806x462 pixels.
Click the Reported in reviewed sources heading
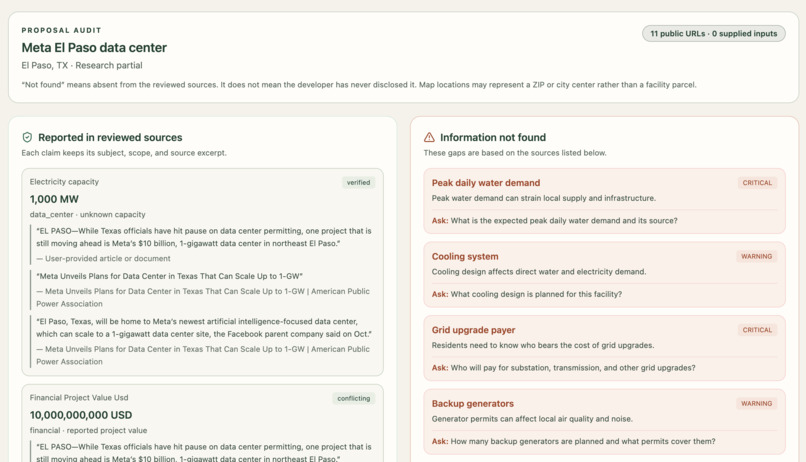click(x=110, y=137)
